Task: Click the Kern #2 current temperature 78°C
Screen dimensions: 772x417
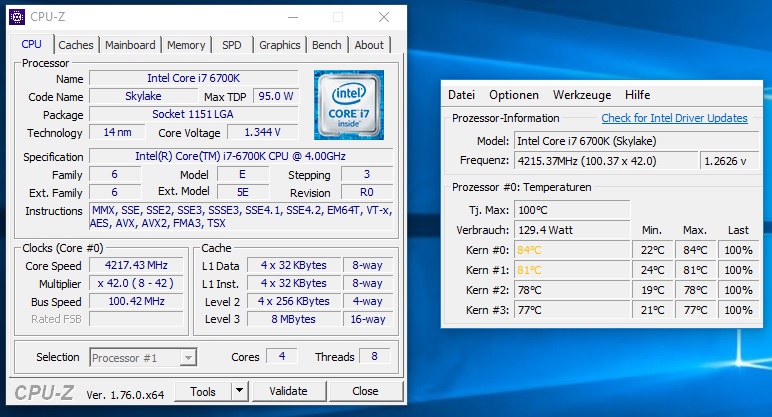Action: (x=572, y=290)
